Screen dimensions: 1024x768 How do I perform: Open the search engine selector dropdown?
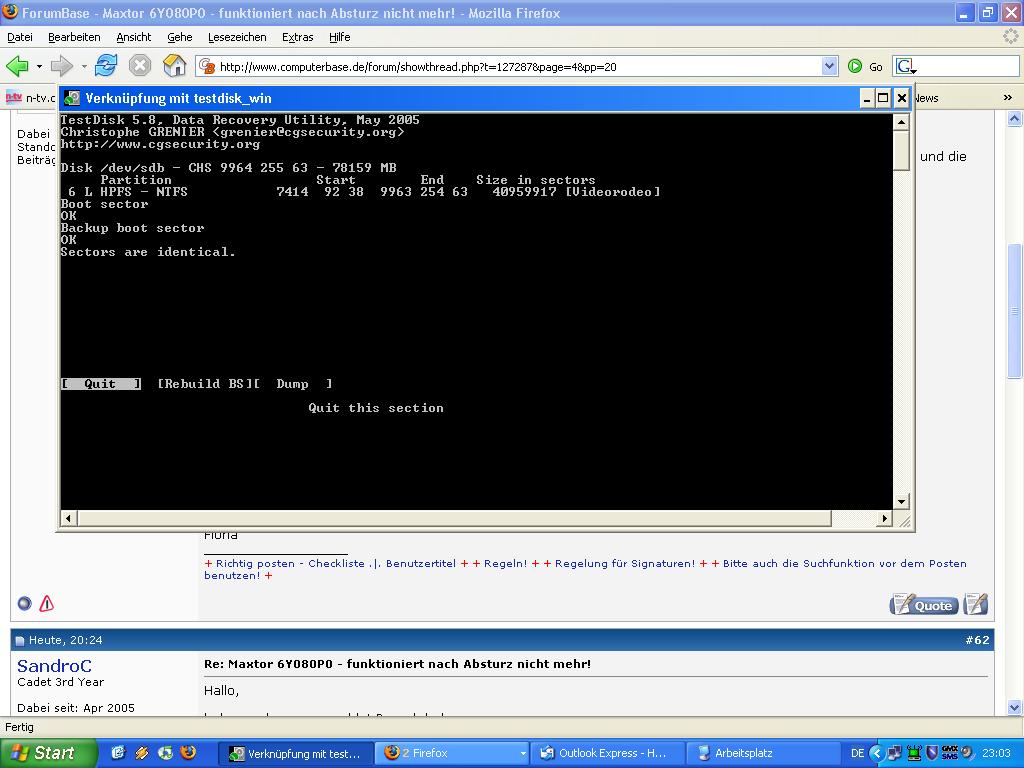tap(906, 67)
